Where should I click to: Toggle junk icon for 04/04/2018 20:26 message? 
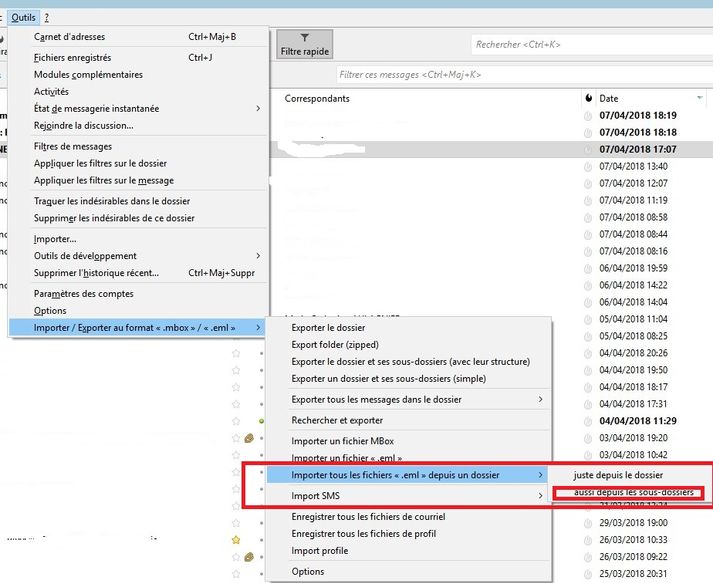[x=587, y=353]
